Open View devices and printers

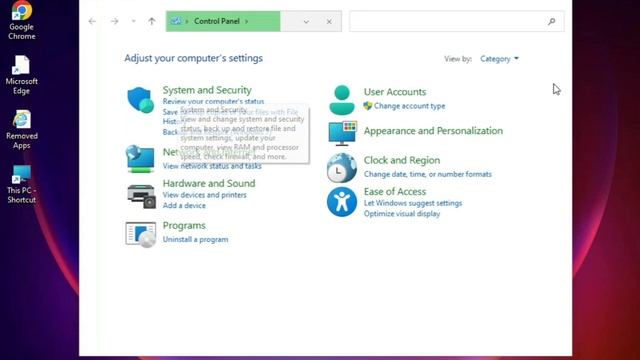[204, 195]
